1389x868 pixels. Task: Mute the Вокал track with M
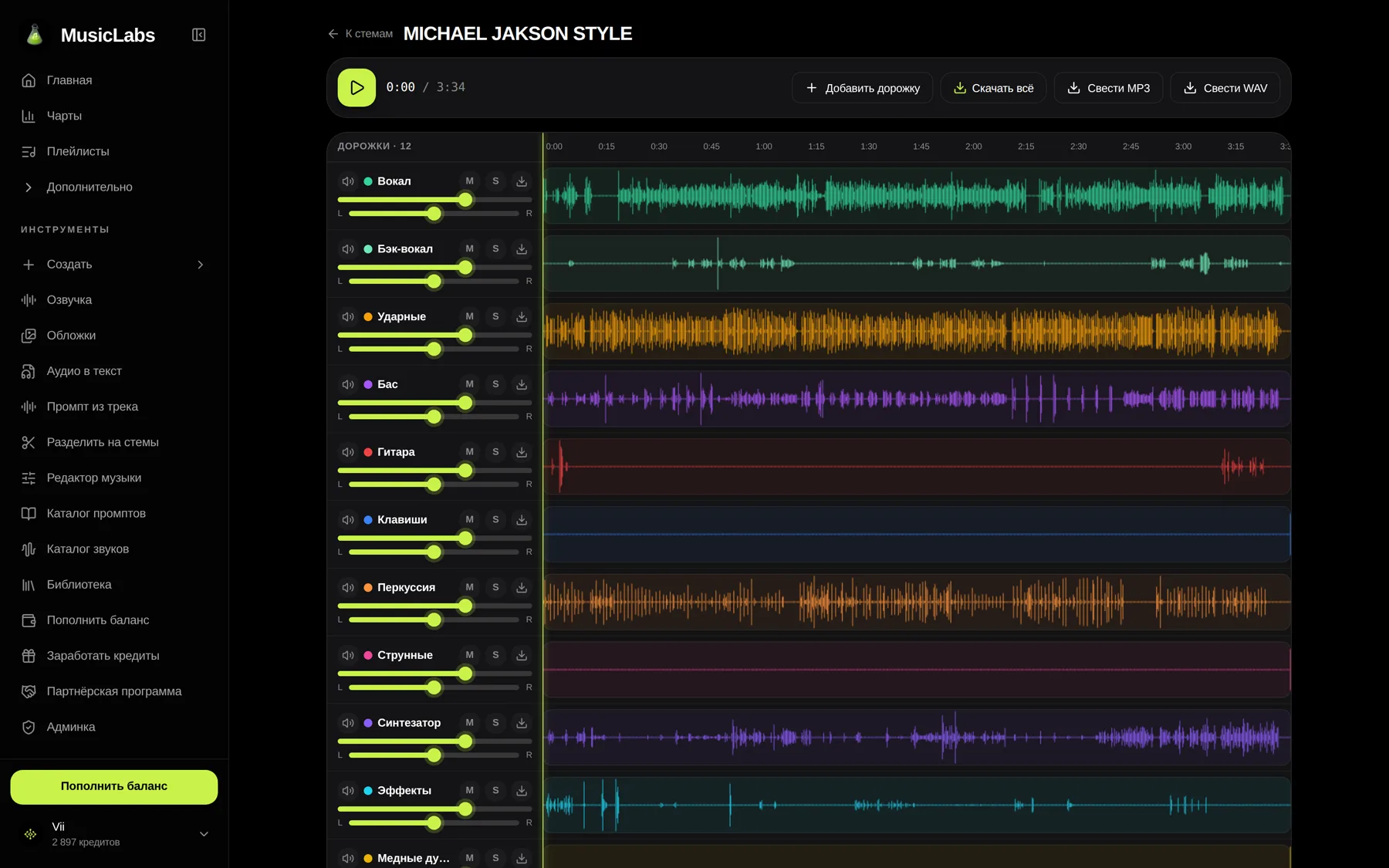(469, 181)
